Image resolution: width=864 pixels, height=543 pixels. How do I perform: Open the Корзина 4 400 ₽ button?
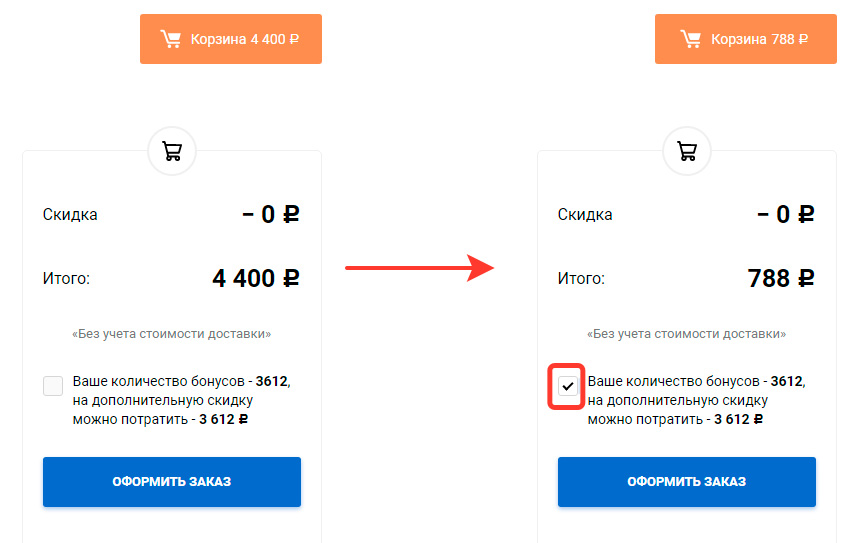[x=231, y=39]
